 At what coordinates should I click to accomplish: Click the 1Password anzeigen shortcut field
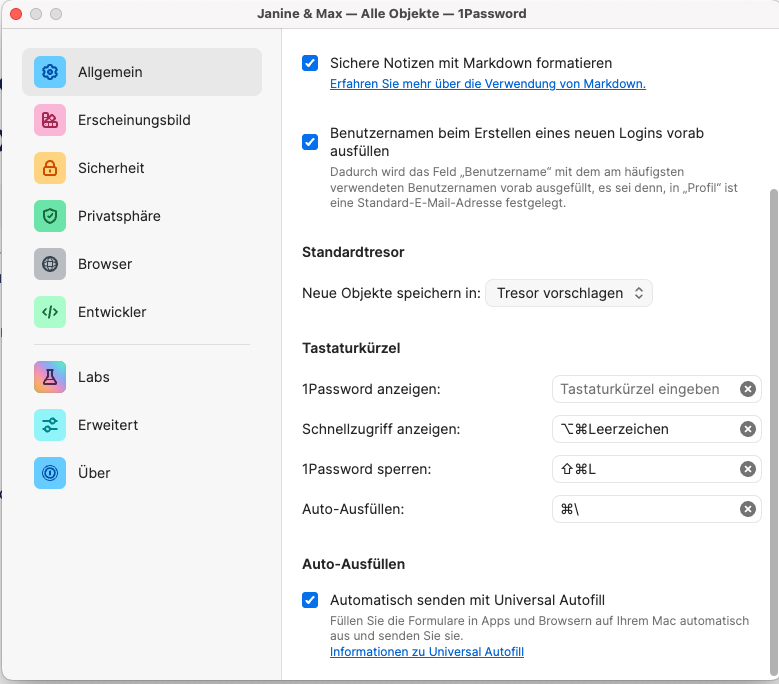point(640,389)
